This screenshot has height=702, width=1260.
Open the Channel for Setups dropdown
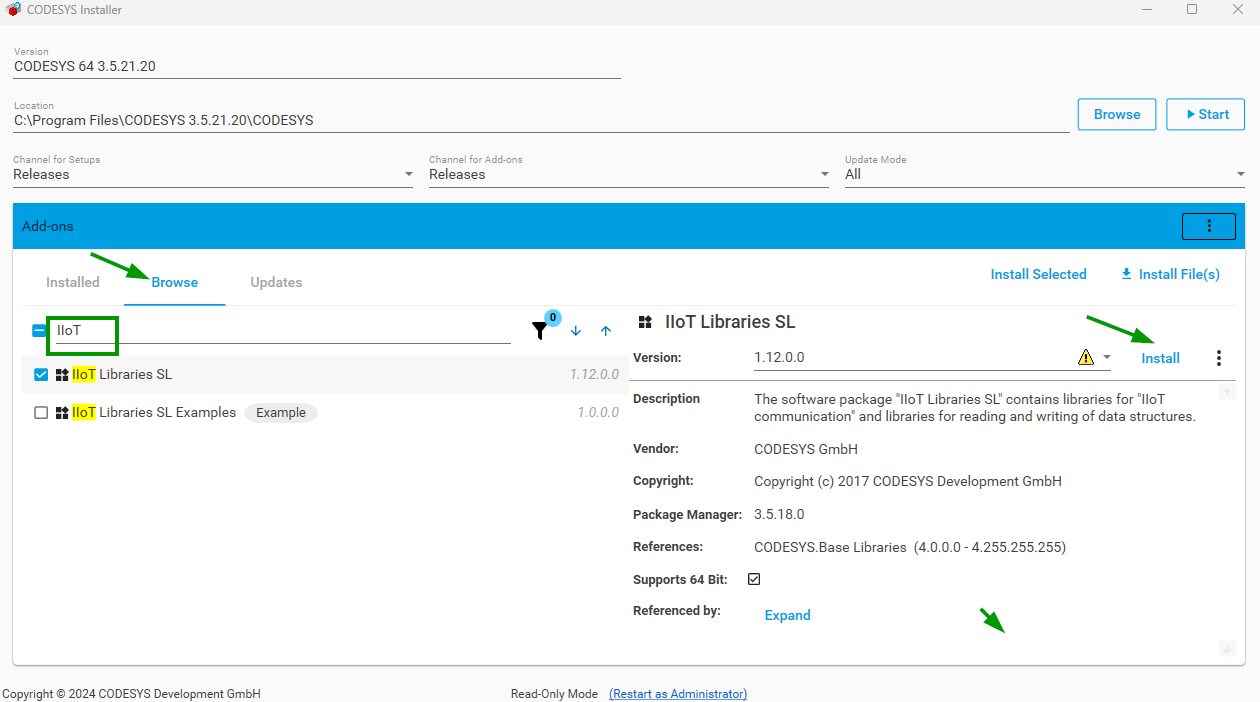408,174
